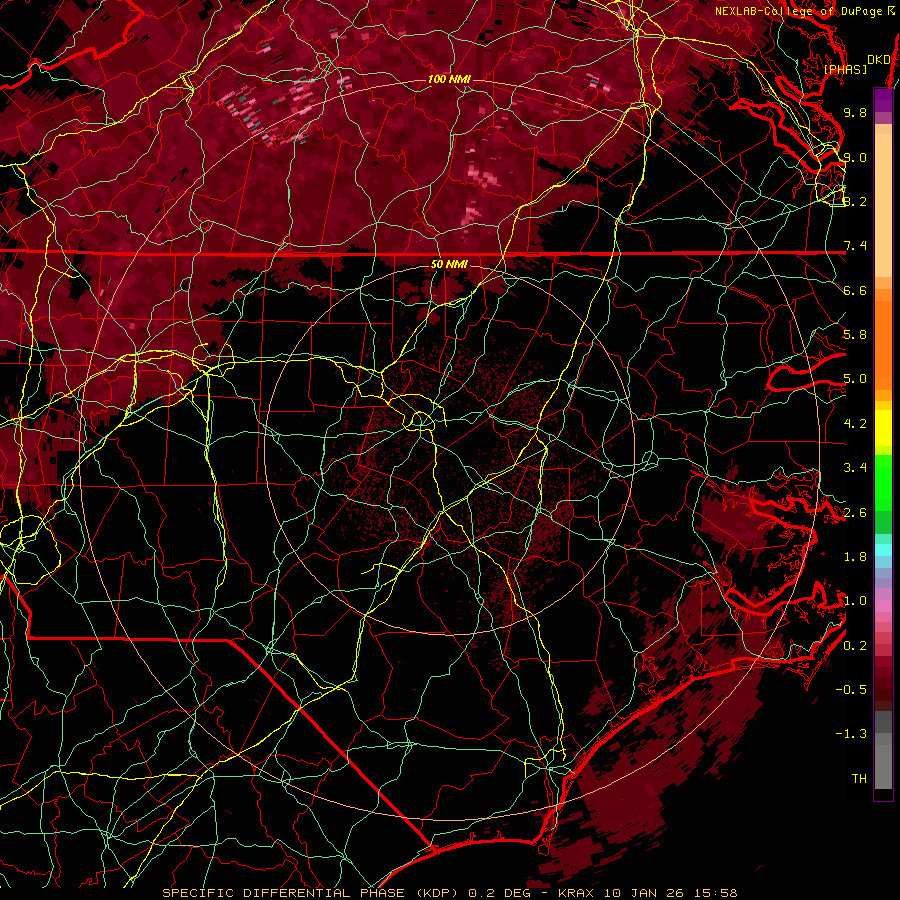Click the bright yellow segment of color scale
The height and width of the screenshot is (900, 900).
point(883,428)
